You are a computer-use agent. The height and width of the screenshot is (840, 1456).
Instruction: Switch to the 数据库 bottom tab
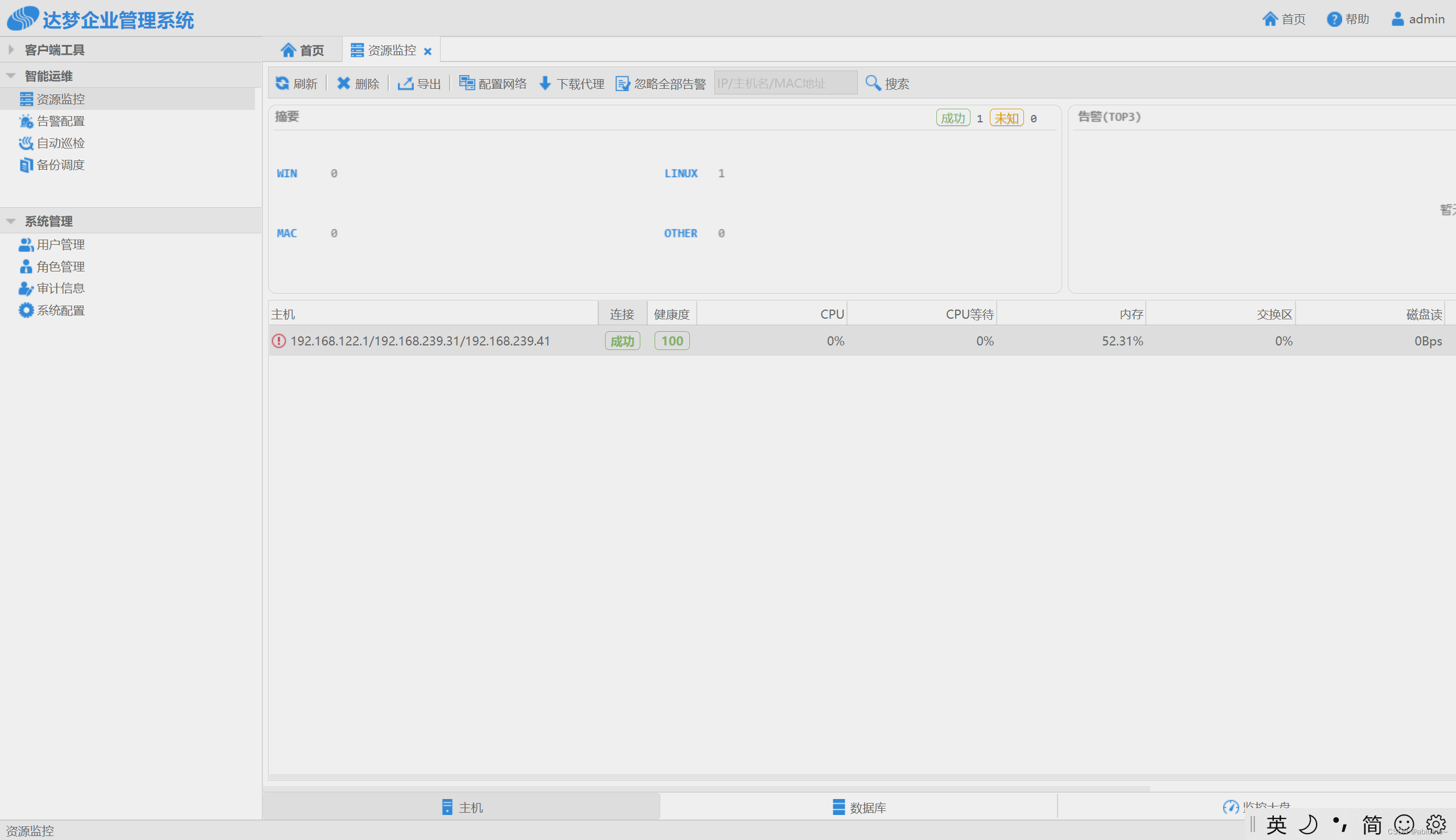click(x=859, y=807)
